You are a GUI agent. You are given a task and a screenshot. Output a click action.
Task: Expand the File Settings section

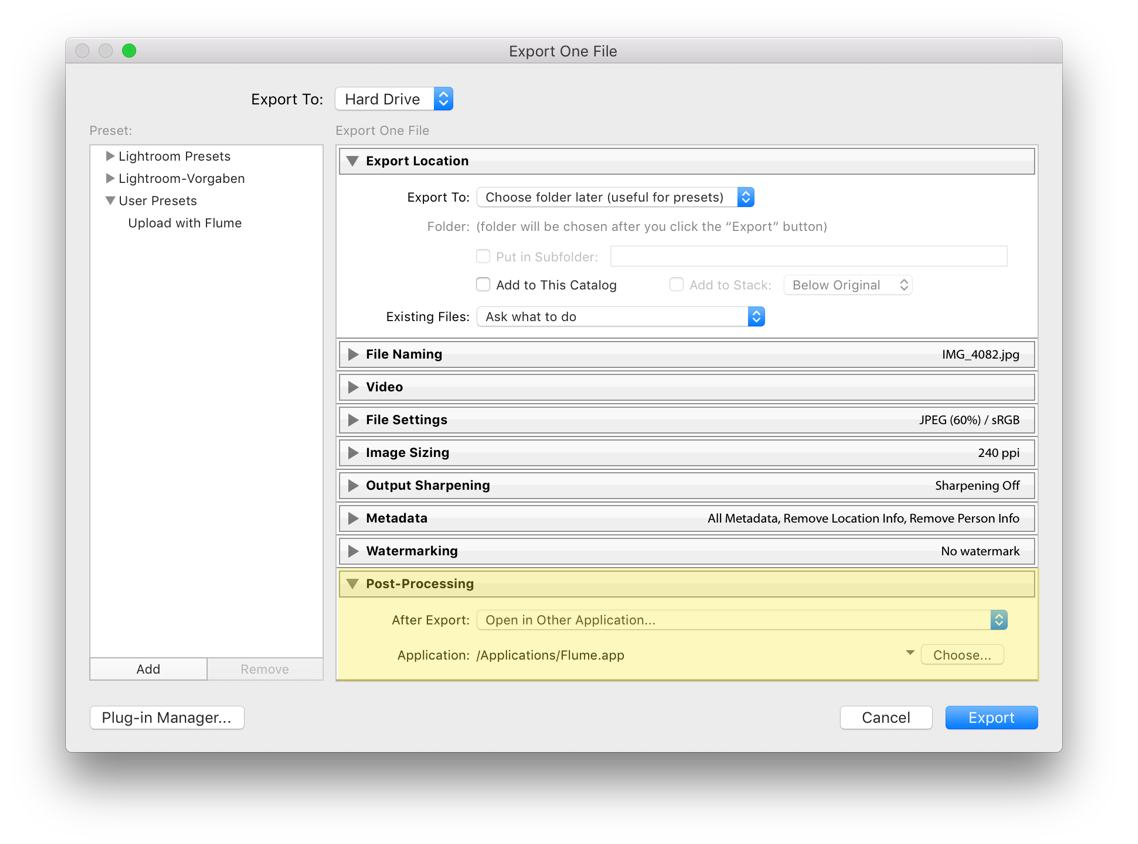point(353,419)
